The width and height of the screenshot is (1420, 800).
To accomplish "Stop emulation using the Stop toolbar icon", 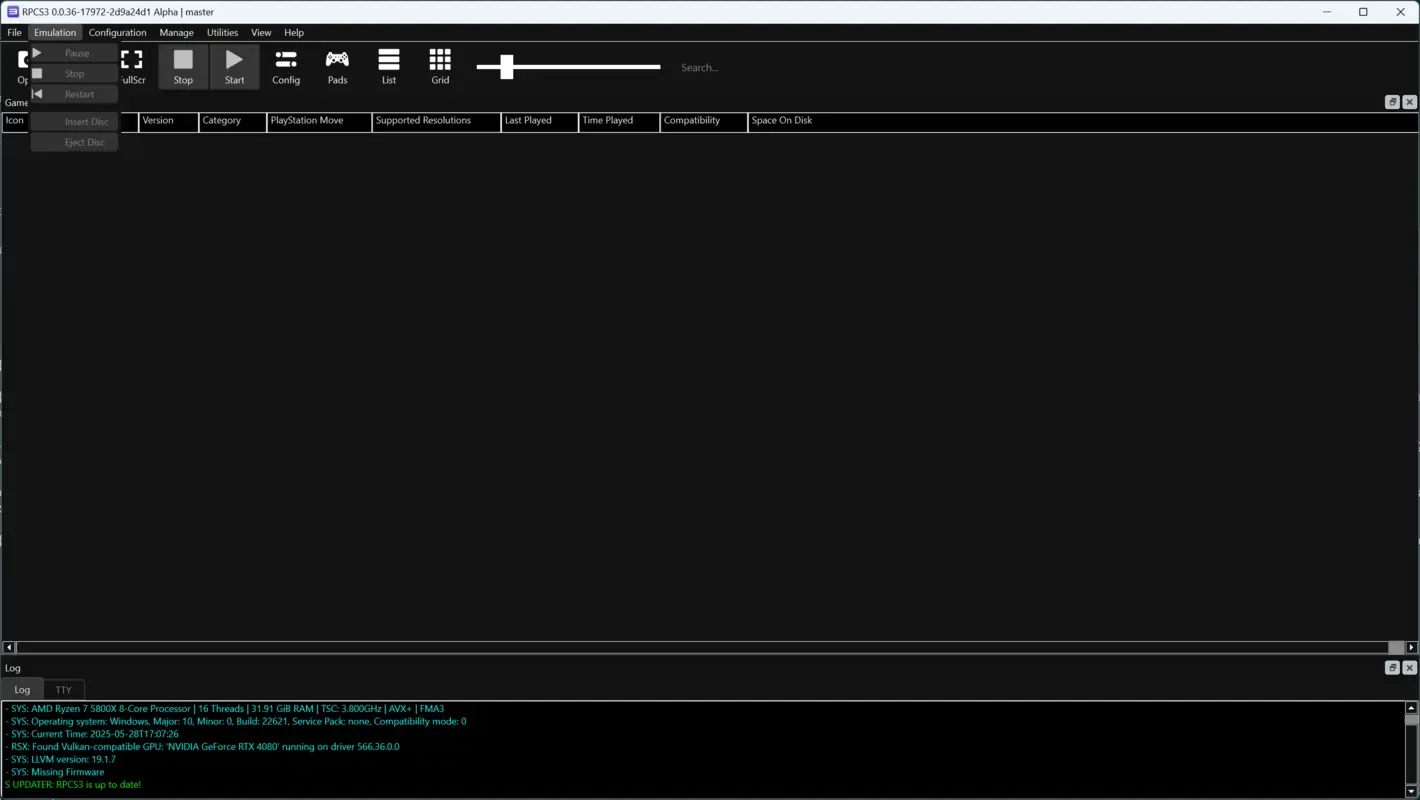I will pos(183,66).
